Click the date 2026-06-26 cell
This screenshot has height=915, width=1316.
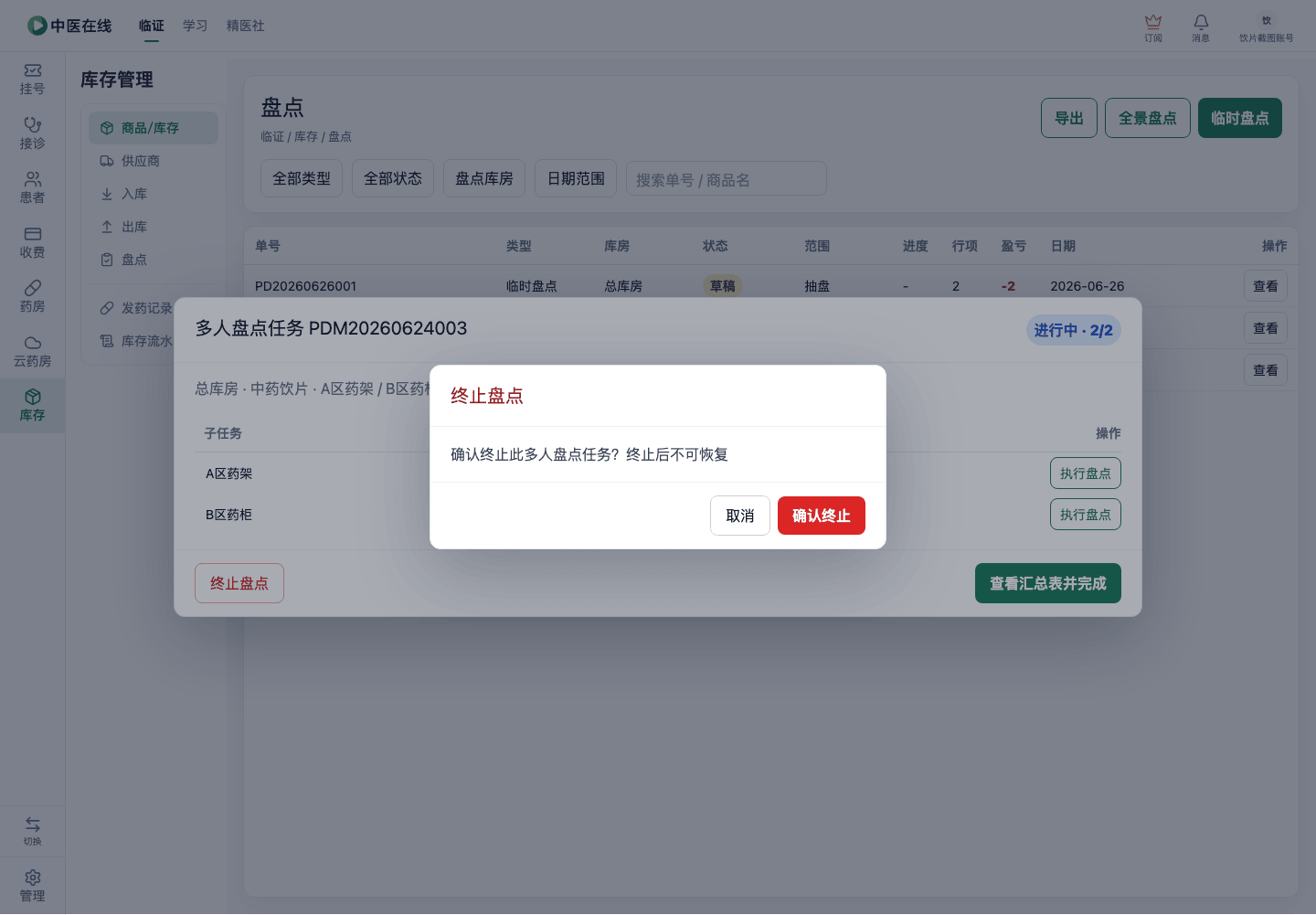point(1088,286)
